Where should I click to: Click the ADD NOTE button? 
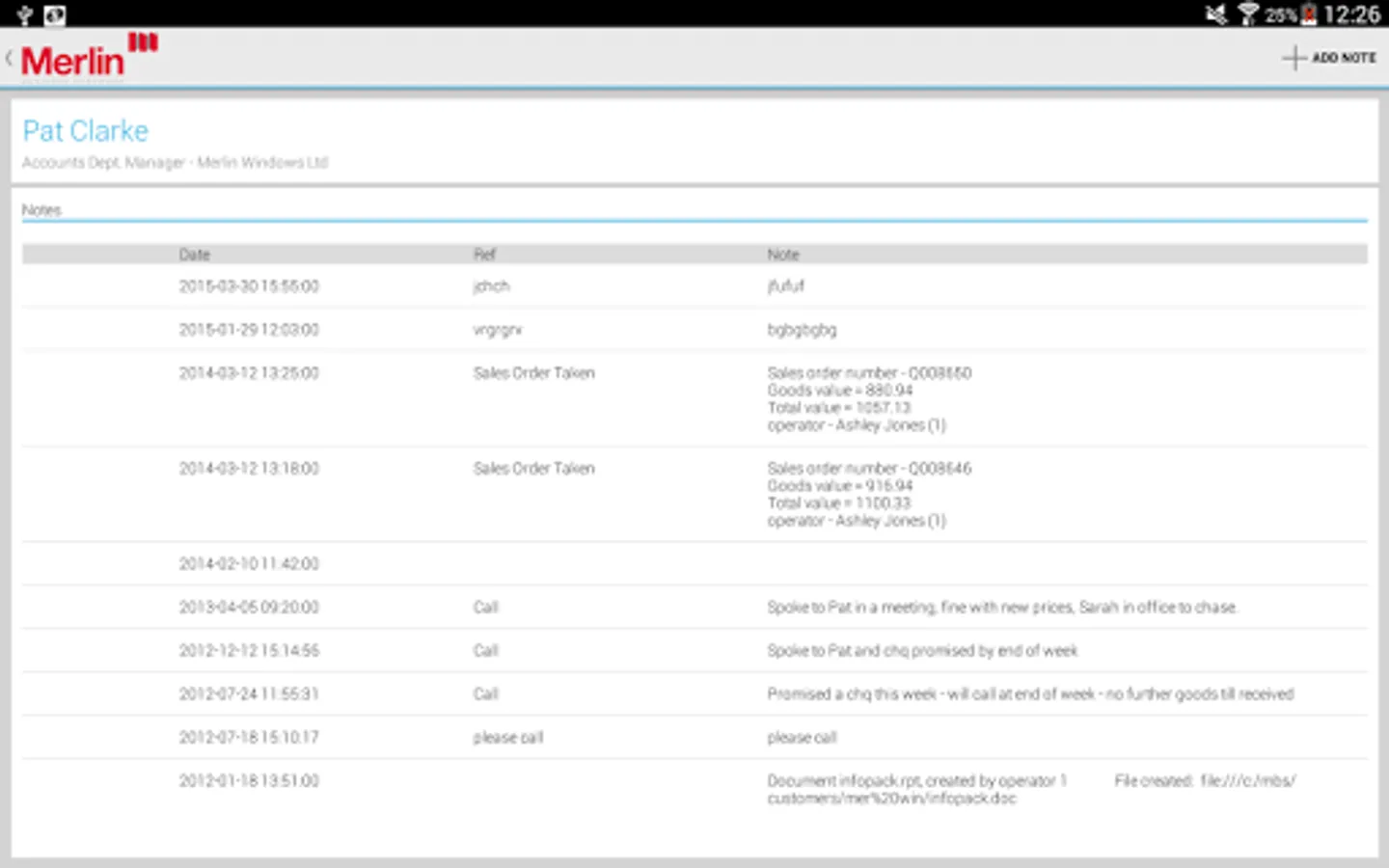tap(1345, 58)
